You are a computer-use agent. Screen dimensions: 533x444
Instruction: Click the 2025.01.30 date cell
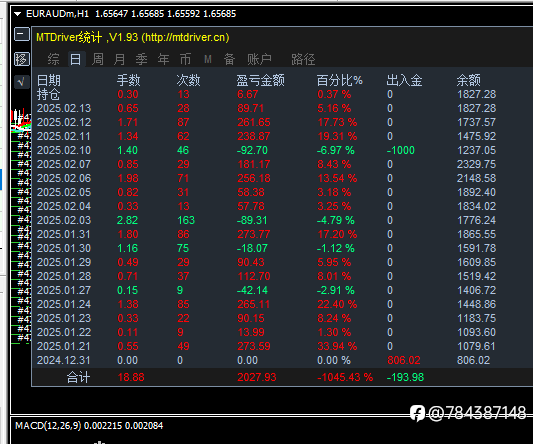point(64,248)
